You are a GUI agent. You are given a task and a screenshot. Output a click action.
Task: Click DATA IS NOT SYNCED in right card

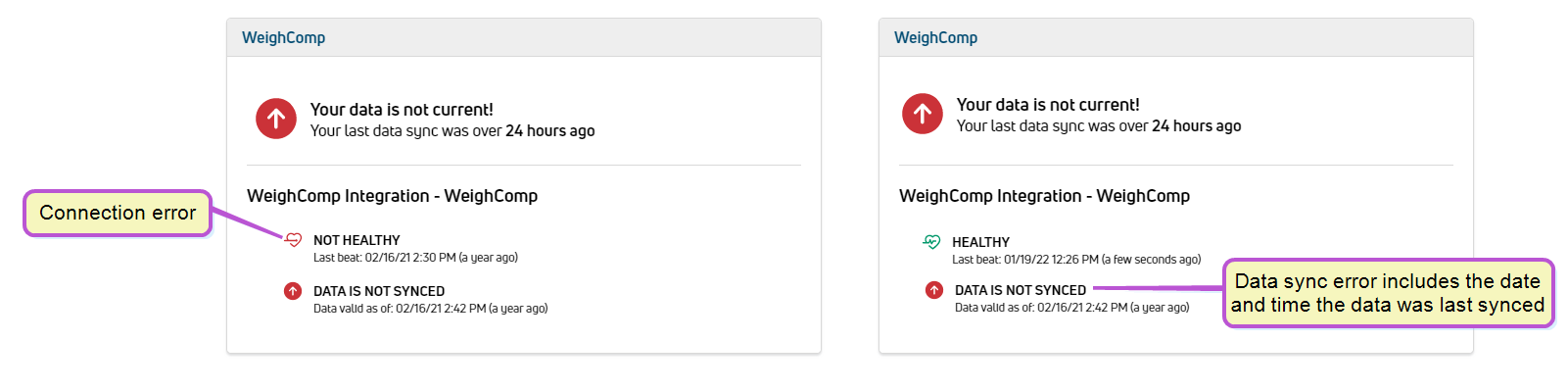[x=1021, y=290]
